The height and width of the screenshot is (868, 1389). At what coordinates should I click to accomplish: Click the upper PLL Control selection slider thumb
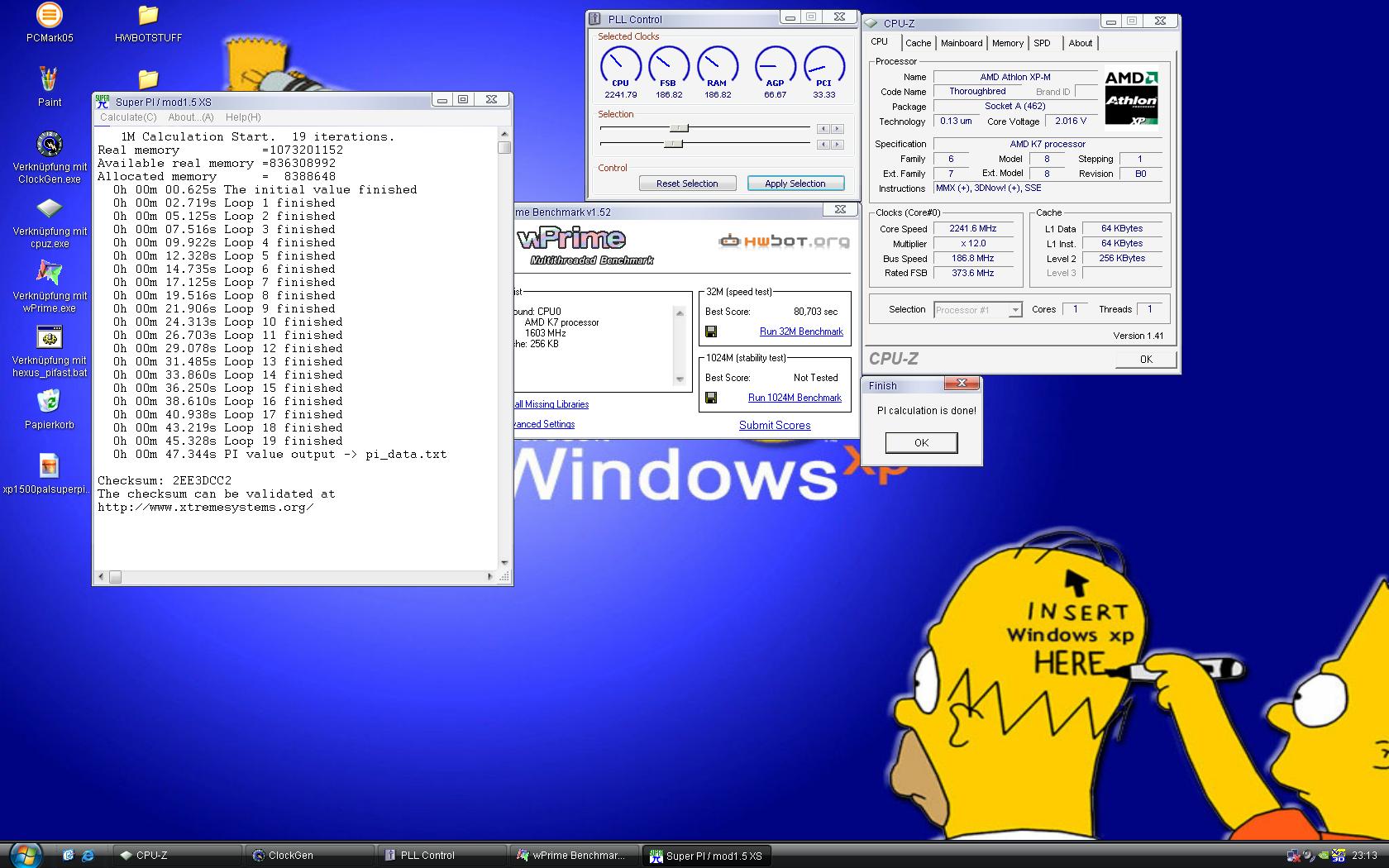coord(679,128)
